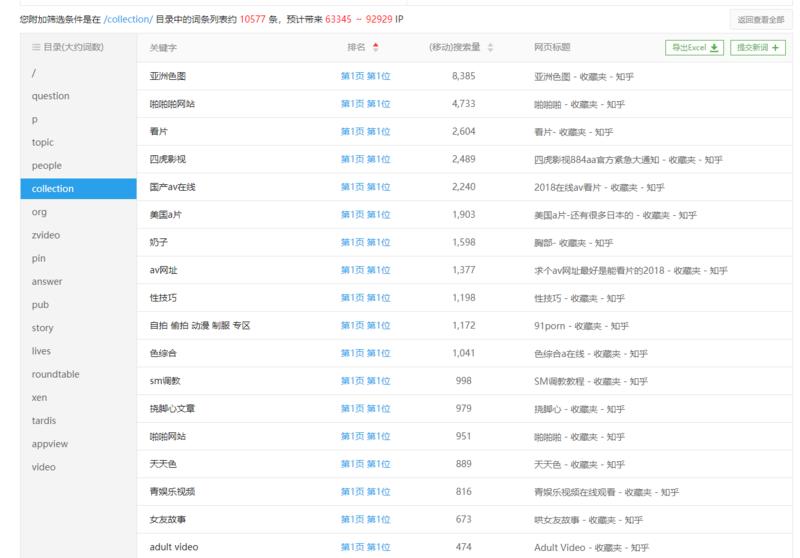Open the 目录(大约词数) menu icon
800x558 pixels.
(36, 47)
